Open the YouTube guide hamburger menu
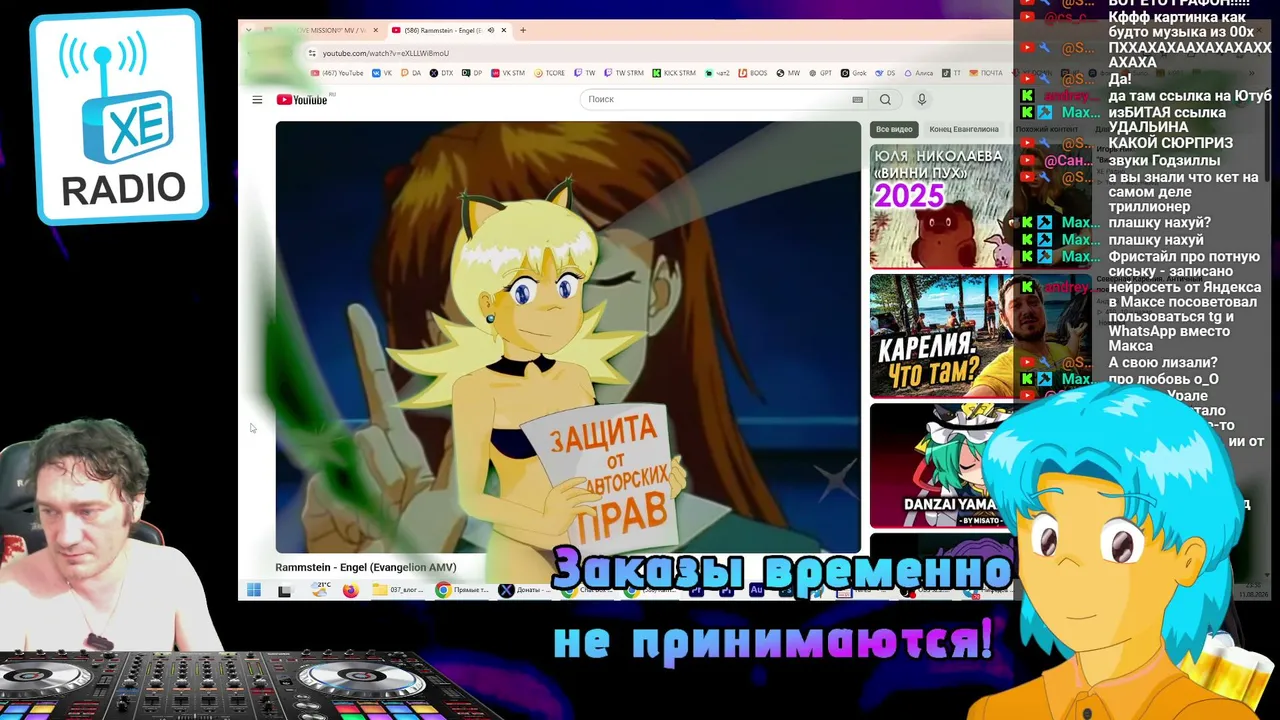The width and height of the screenshot is (1280, 720). pyautogui.click(x=257, y=100)
